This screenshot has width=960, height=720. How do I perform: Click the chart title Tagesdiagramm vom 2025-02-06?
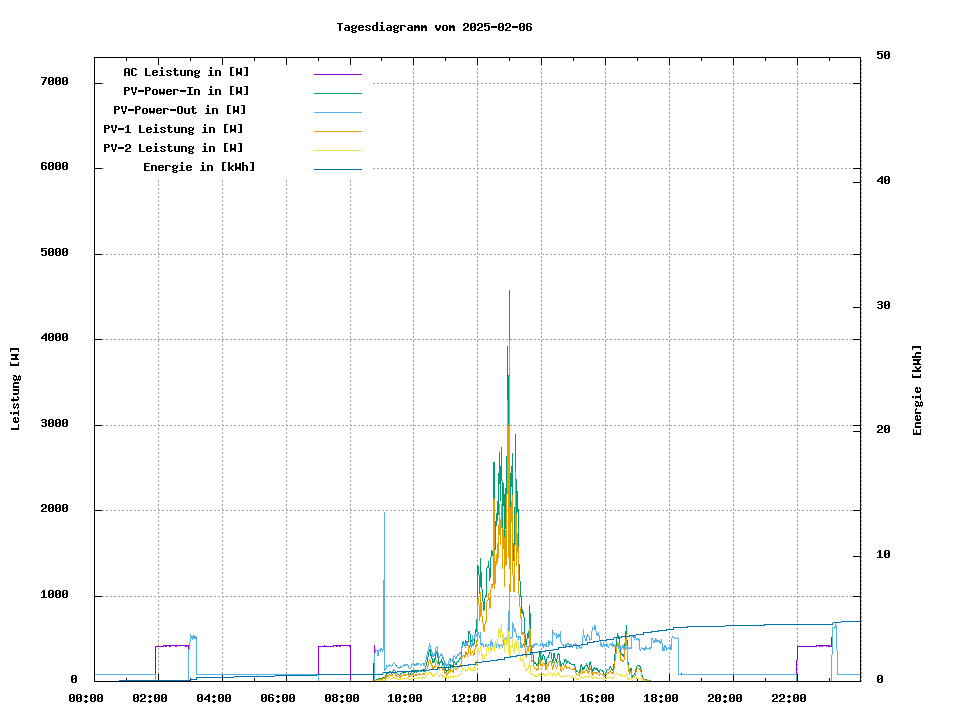pyautogui.click(x=434, y=27)
